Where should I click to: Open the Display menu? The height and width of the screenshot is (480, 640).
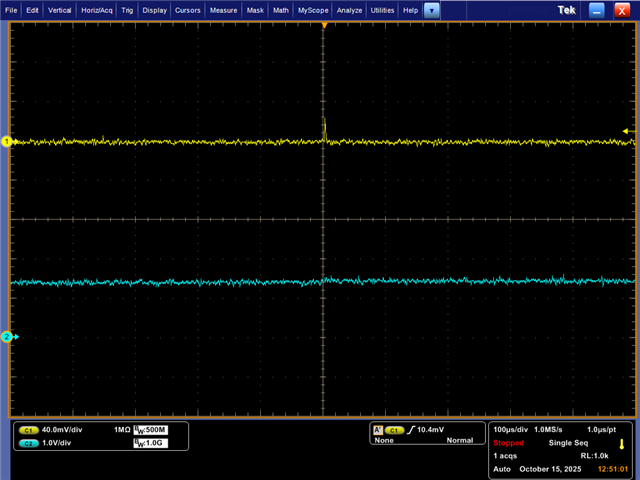click(154, 10)
